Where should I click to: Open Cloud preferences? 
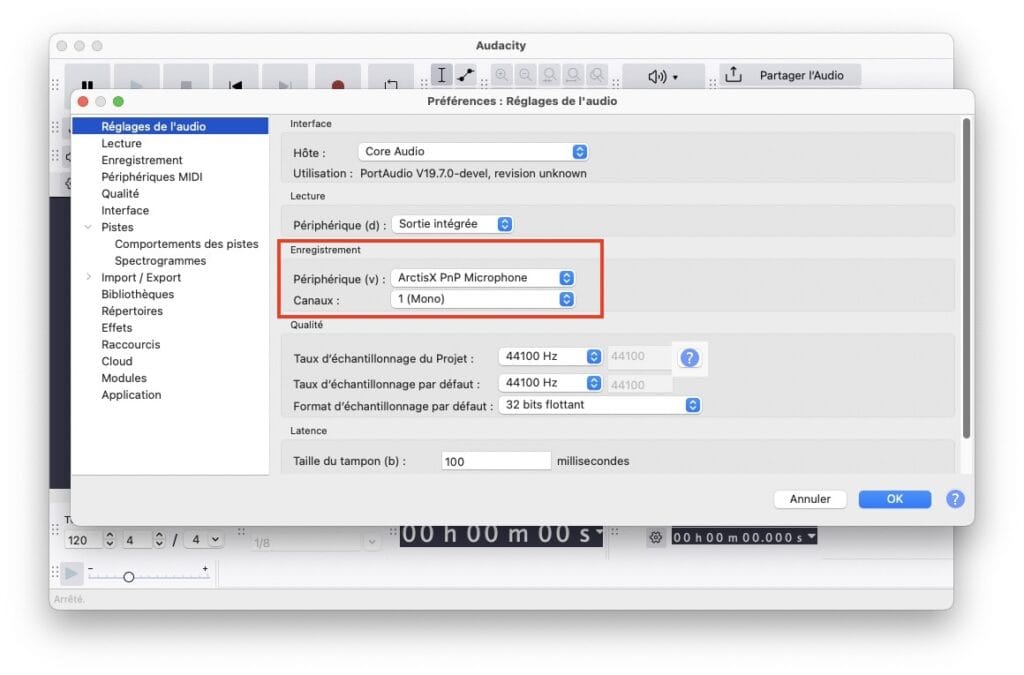pos(117,362)
